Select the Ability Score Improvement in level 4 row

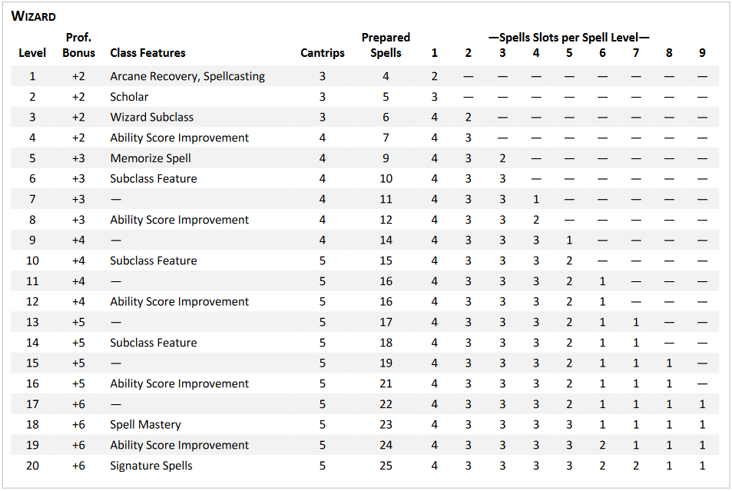click(179, 138)
